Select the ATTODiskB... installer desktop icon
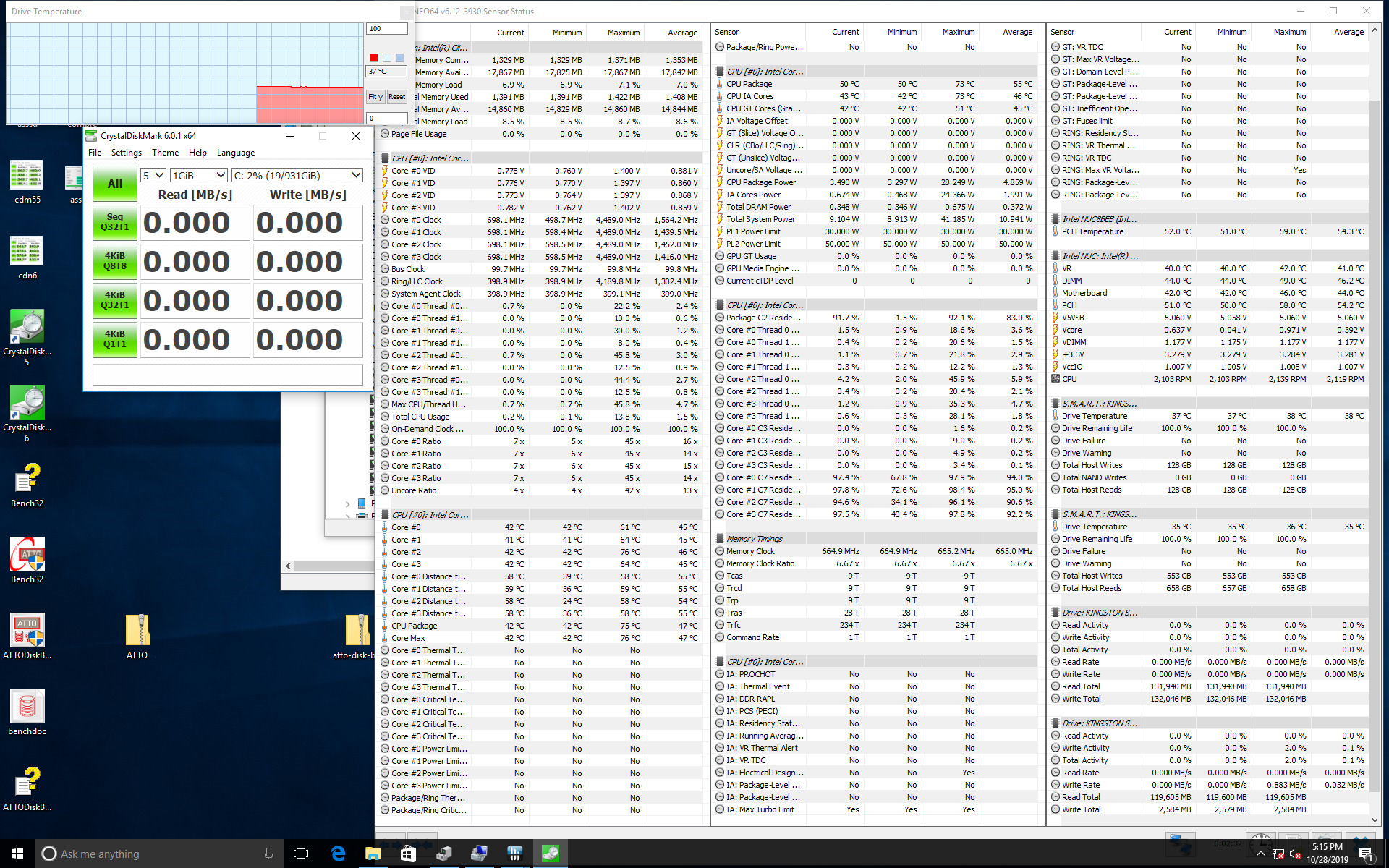1389x868 pixels. (x=27, y=637)
